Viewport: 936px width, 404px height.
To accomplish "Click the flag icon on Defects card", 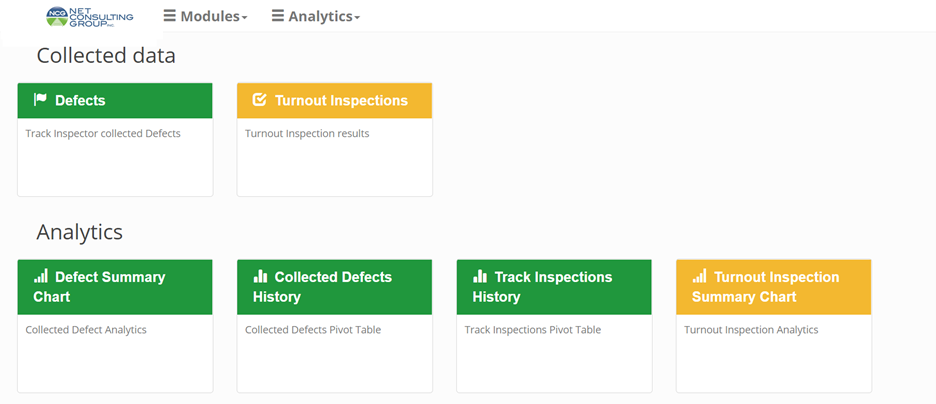I will coord(40,100).
